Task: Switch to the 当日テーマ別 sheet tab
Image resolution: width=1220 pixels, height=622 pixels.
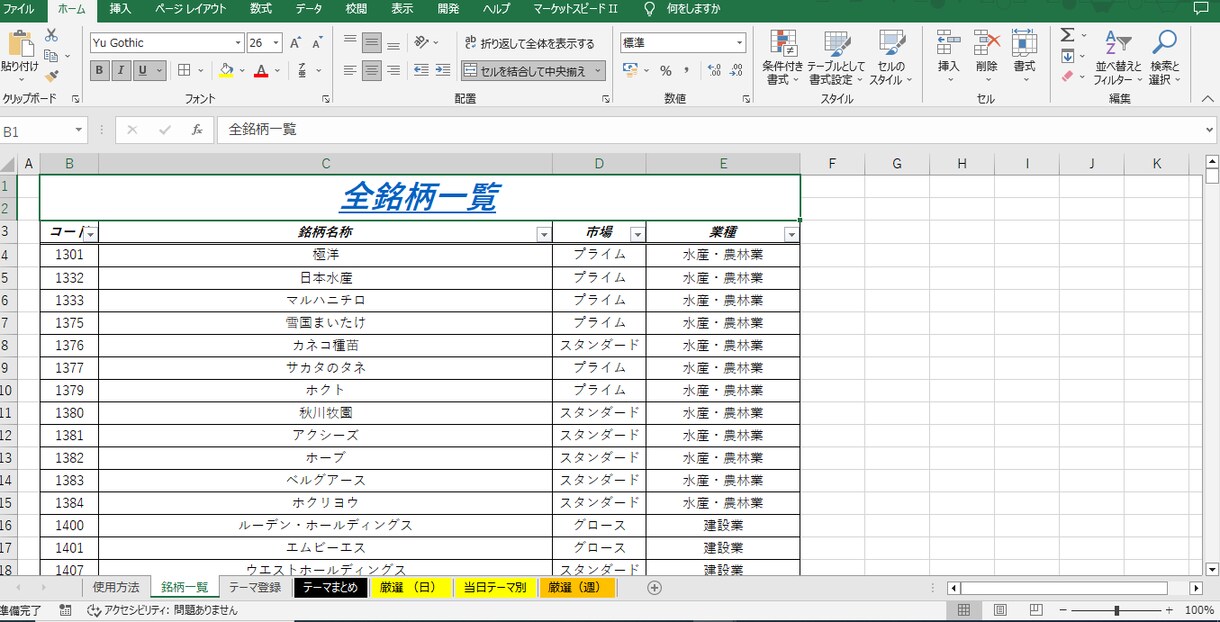Action: click(495, 588)
